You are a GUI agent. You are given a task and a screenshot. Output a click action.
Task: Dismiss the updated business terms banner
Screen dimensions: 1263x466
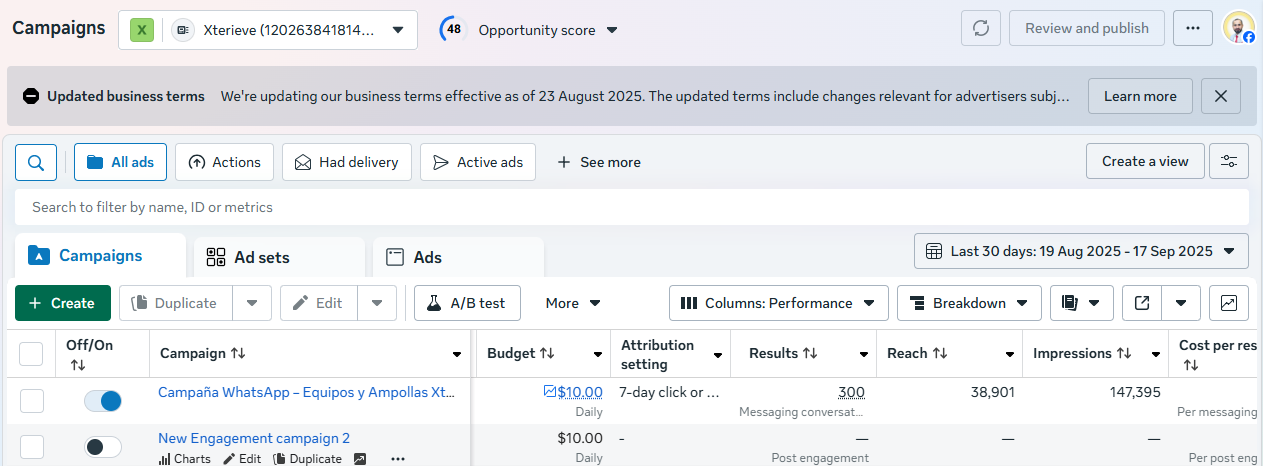coord(1220,96)
